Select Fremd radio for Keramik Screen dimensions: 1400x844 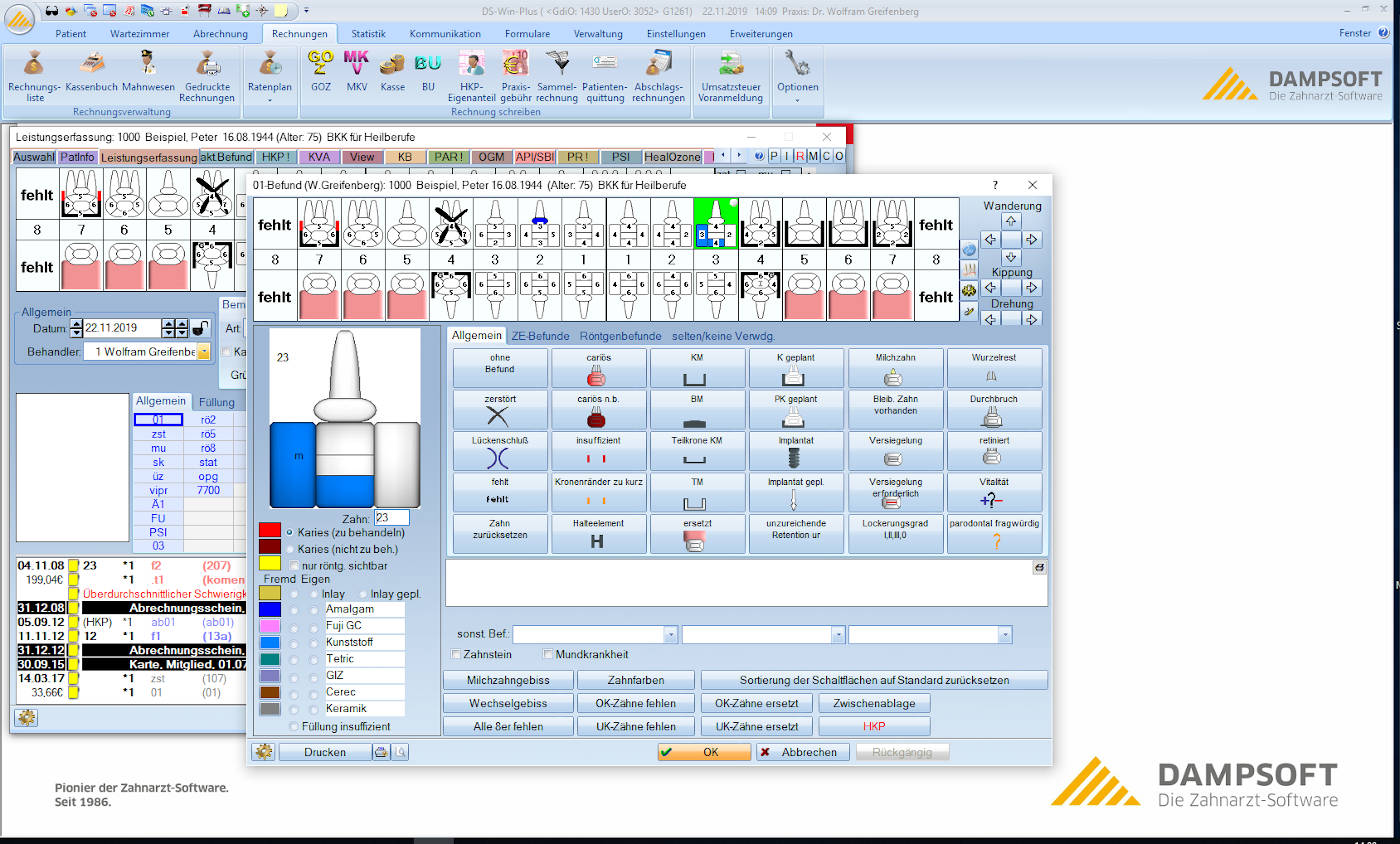pyautogui.click(x=294, y=709)
